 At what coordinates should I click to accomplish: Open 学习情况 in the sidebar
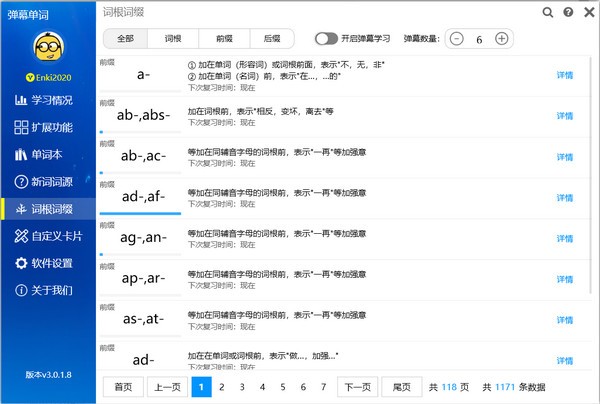pyautogui.click(x=49, y=100)
